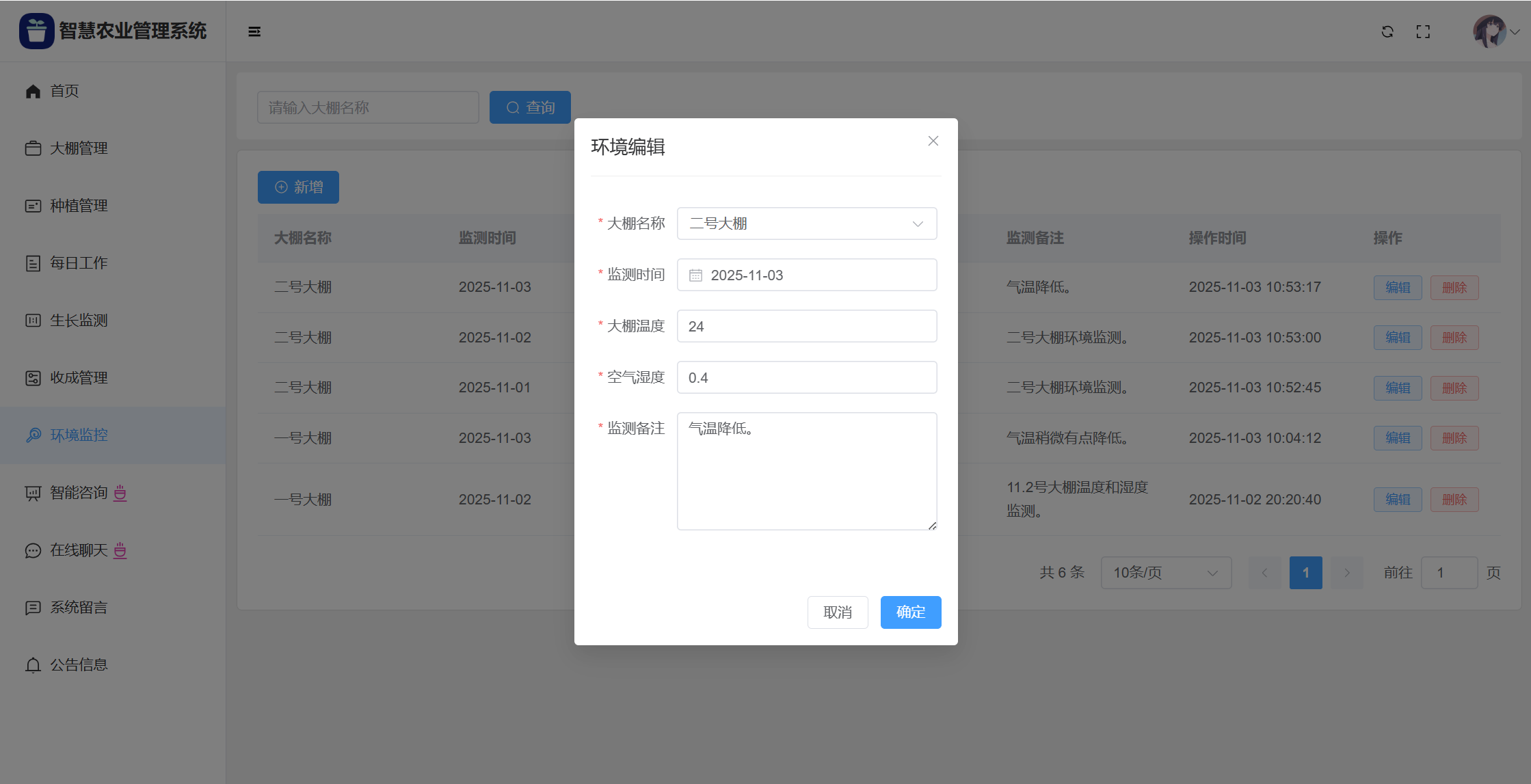Click the sidebar collapse hamburger icon
The image size is (1531, 784).
(254, 31)
